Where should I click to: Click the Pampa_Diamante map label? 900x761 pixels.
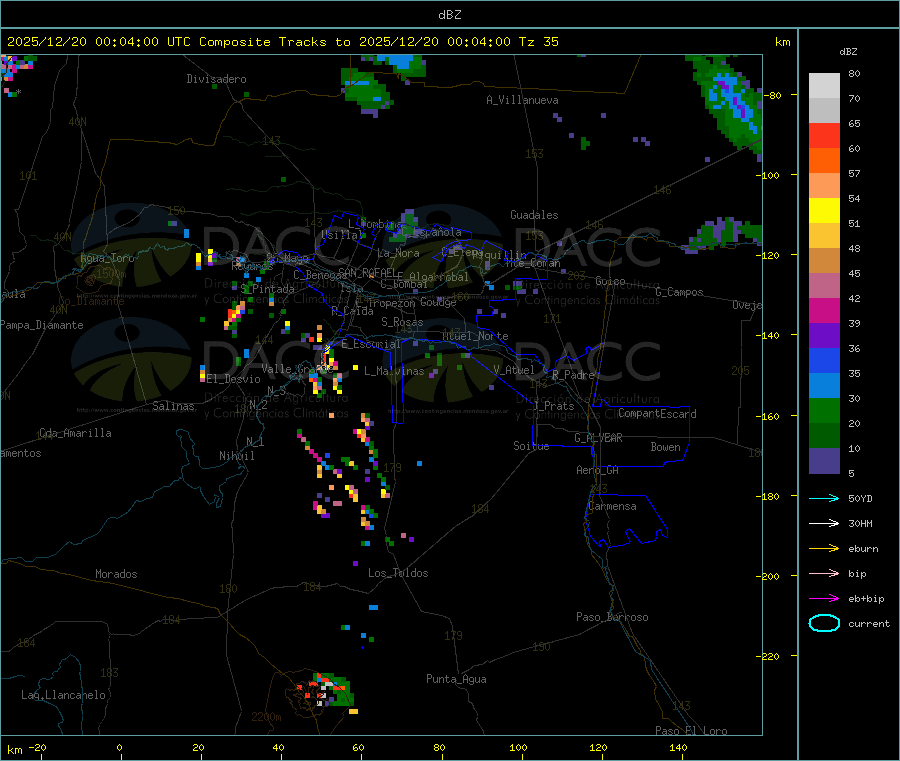pos(41,325)
